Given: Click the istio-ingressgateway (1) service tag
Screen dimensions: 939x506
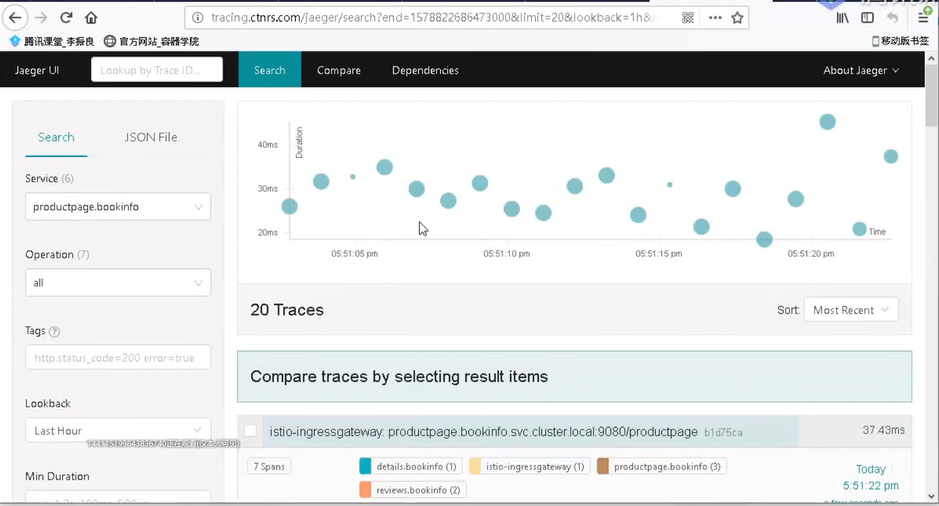Looking at the screenshot, I should [530, 466].
